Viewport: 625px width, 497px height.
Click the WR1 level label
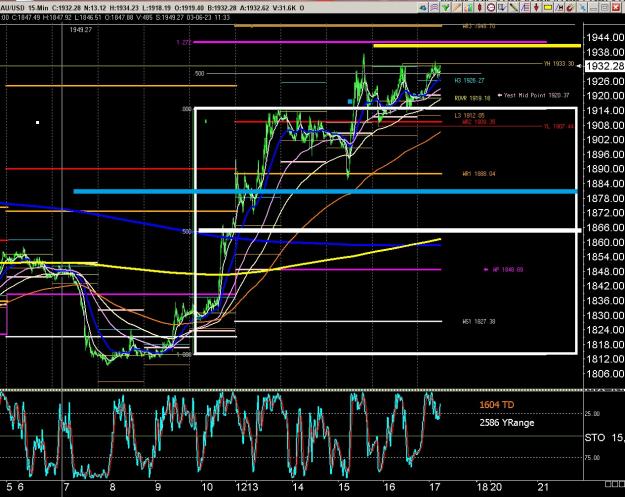point(478,174)
